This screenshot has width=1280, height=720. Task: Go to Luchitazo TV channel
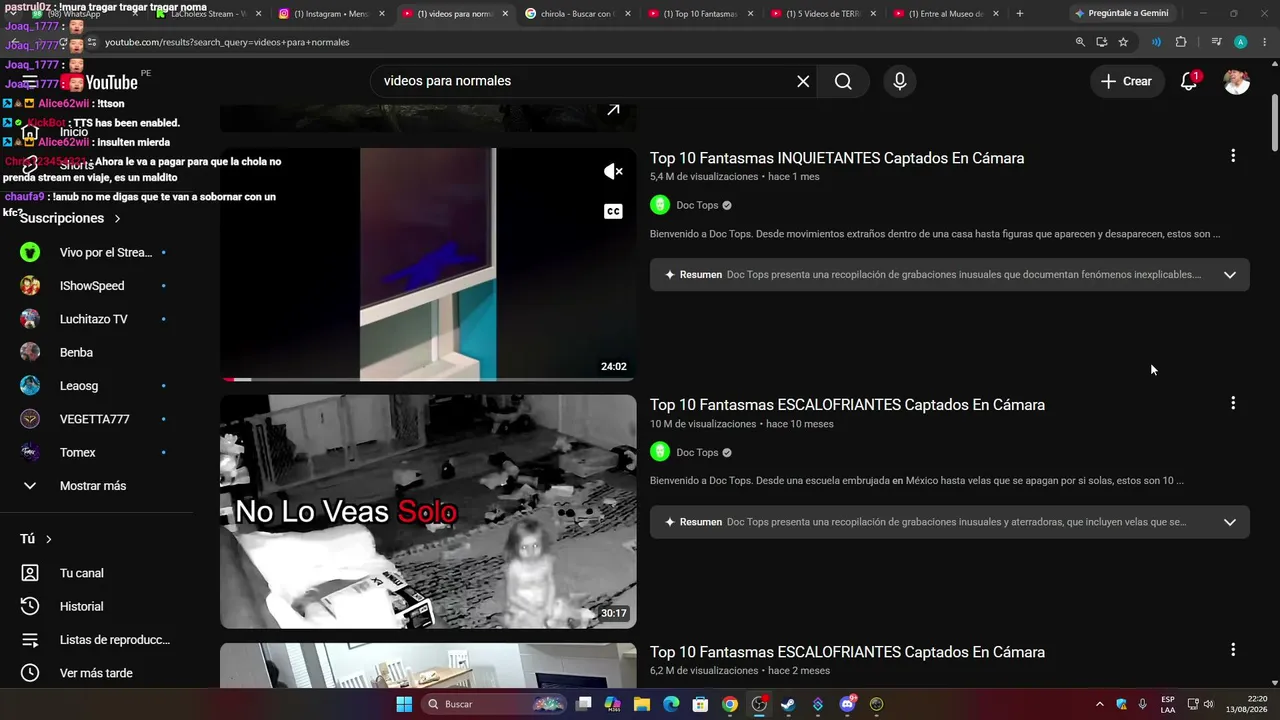click(95, 319)
